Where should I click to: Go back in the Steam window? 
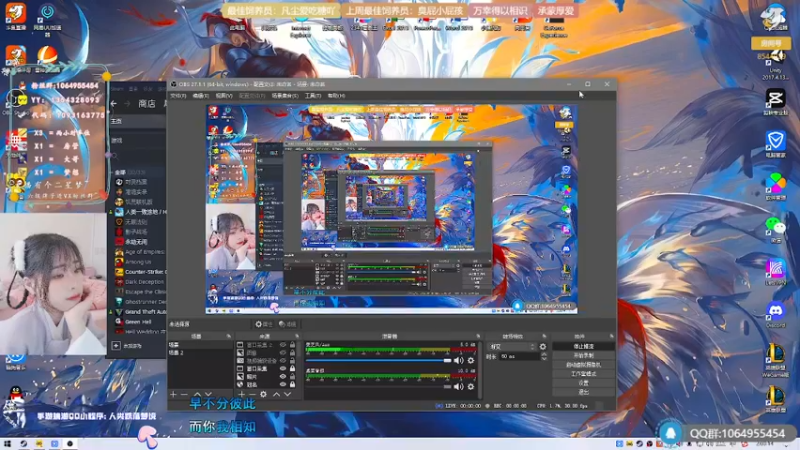click(x=113, y=104)
